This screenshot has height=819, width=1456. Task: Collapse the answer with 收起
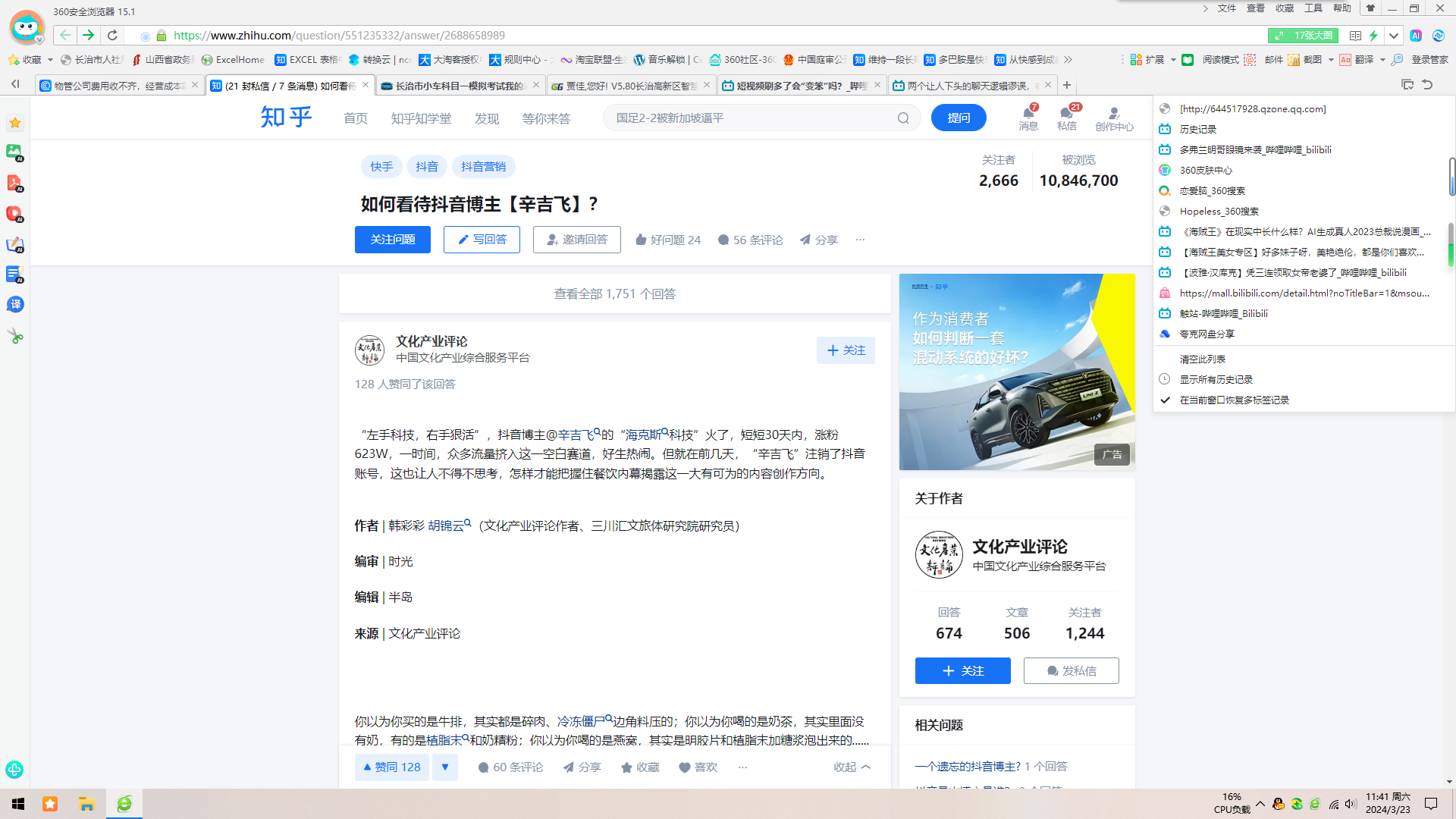point(852,767)
